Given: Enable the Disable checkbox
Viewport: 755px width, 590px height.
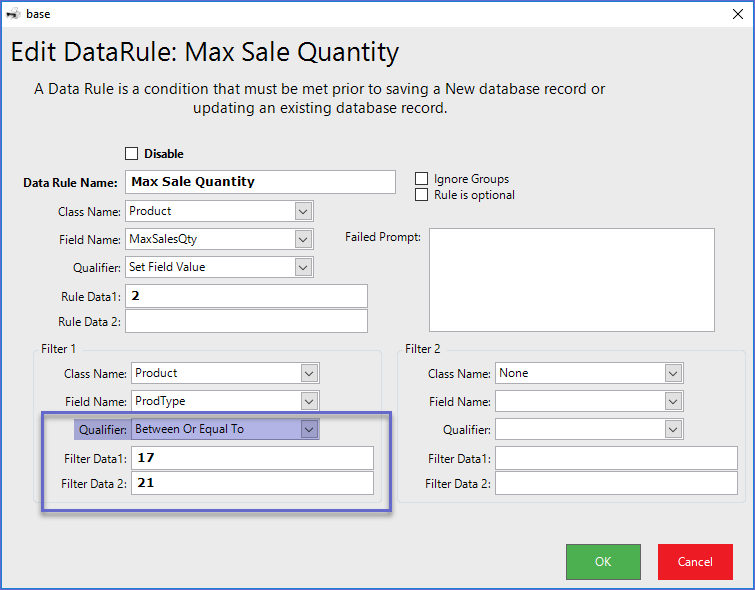Looking at the screenshot, I should point(131,154).
